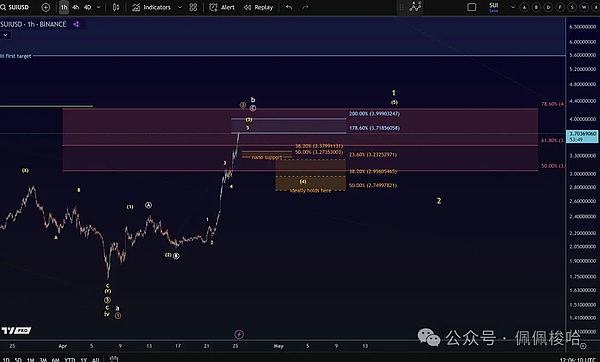Expand the SUI layout name dropdown
Viewport: 600px width, 362px height.
point(513,7)
